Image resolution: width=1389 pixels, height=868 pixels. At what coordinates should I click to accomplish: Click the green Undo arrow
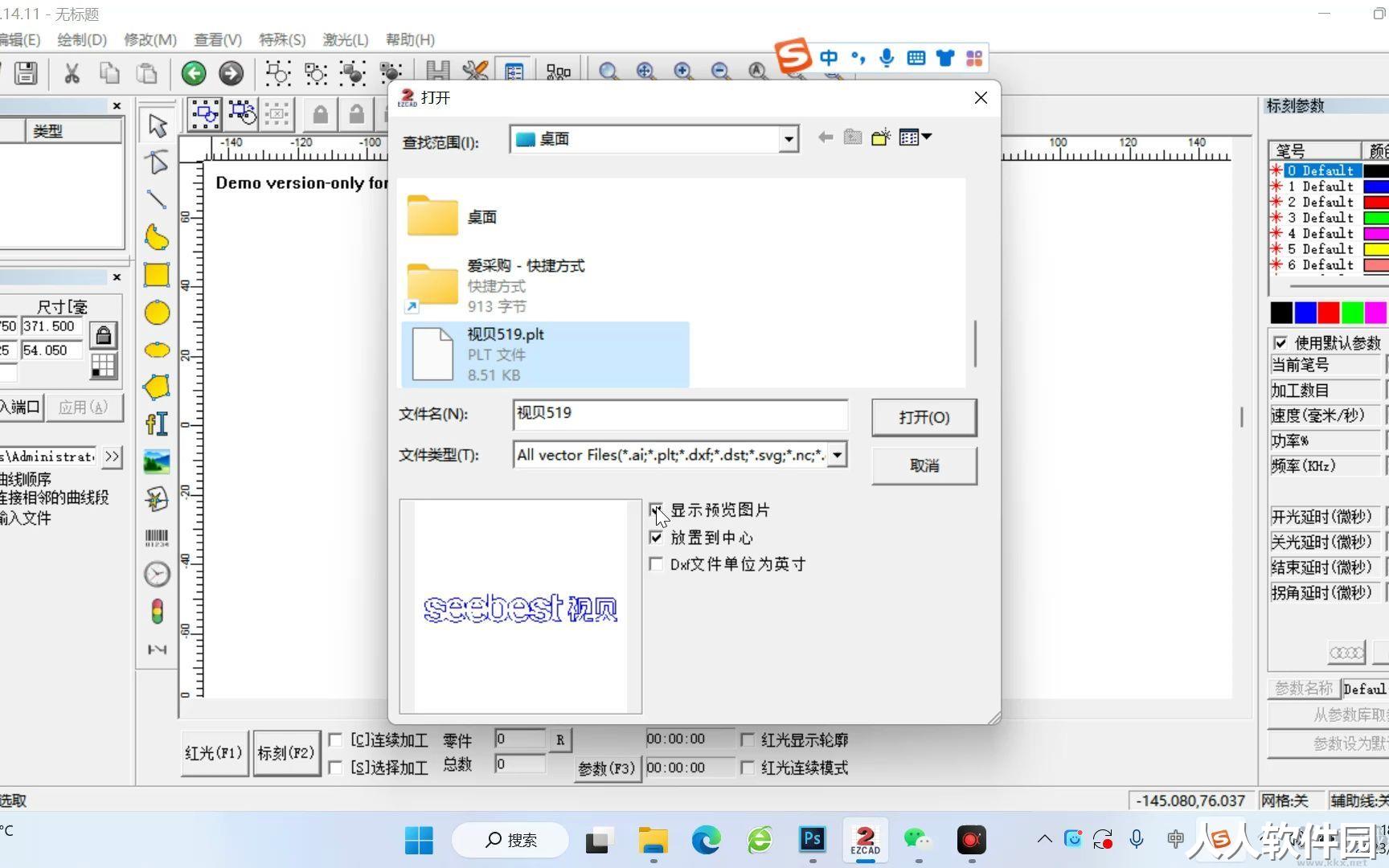click(193, 73)
